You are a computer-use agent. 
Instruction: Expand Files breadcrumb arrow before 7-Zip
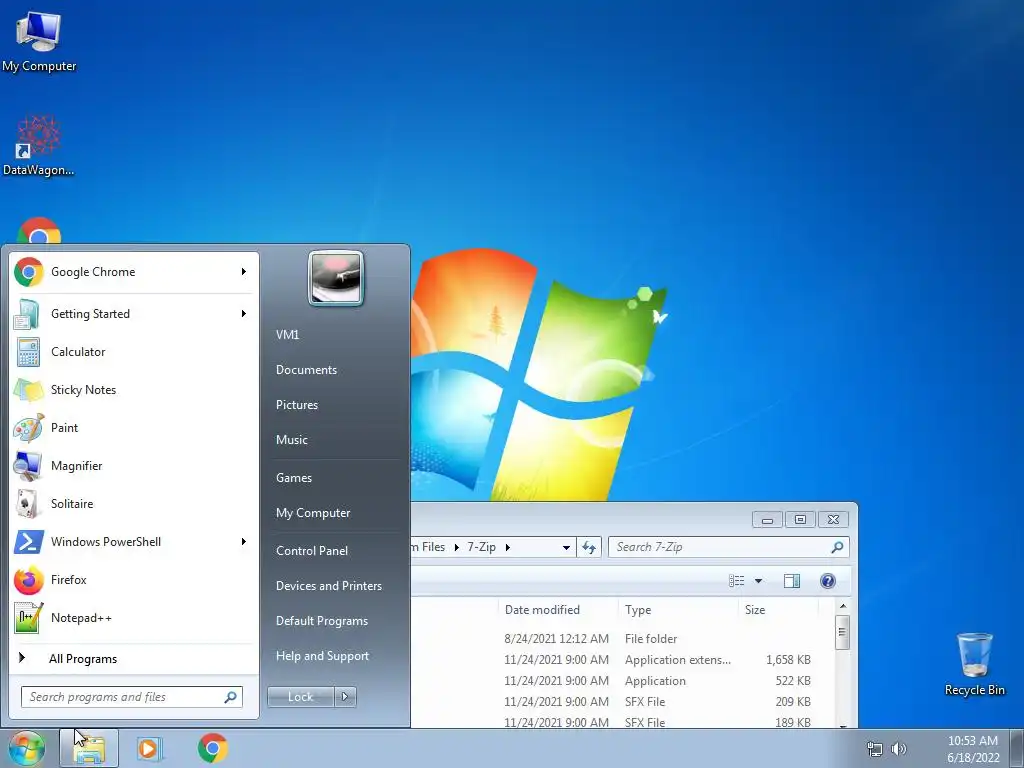[456, 547]
